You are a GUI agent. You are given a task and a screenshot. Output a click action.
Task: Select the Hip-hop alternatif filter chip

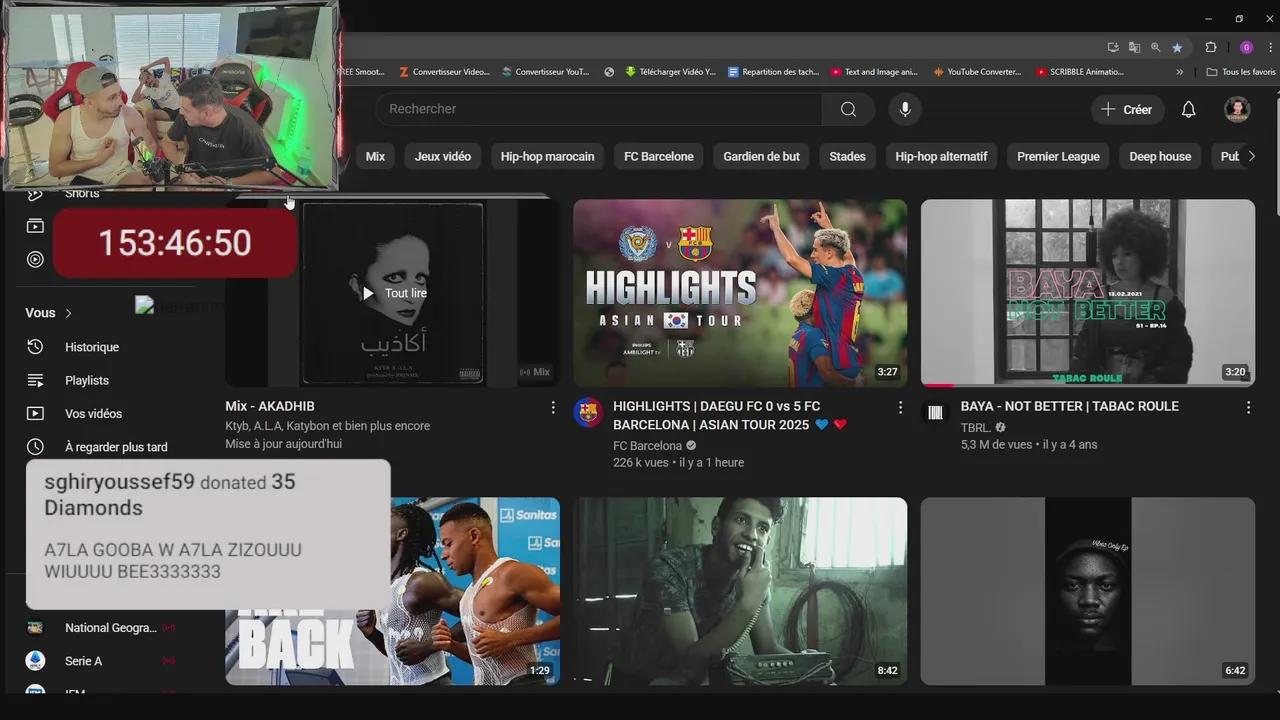pyautogui.click(x=941, y=156)
